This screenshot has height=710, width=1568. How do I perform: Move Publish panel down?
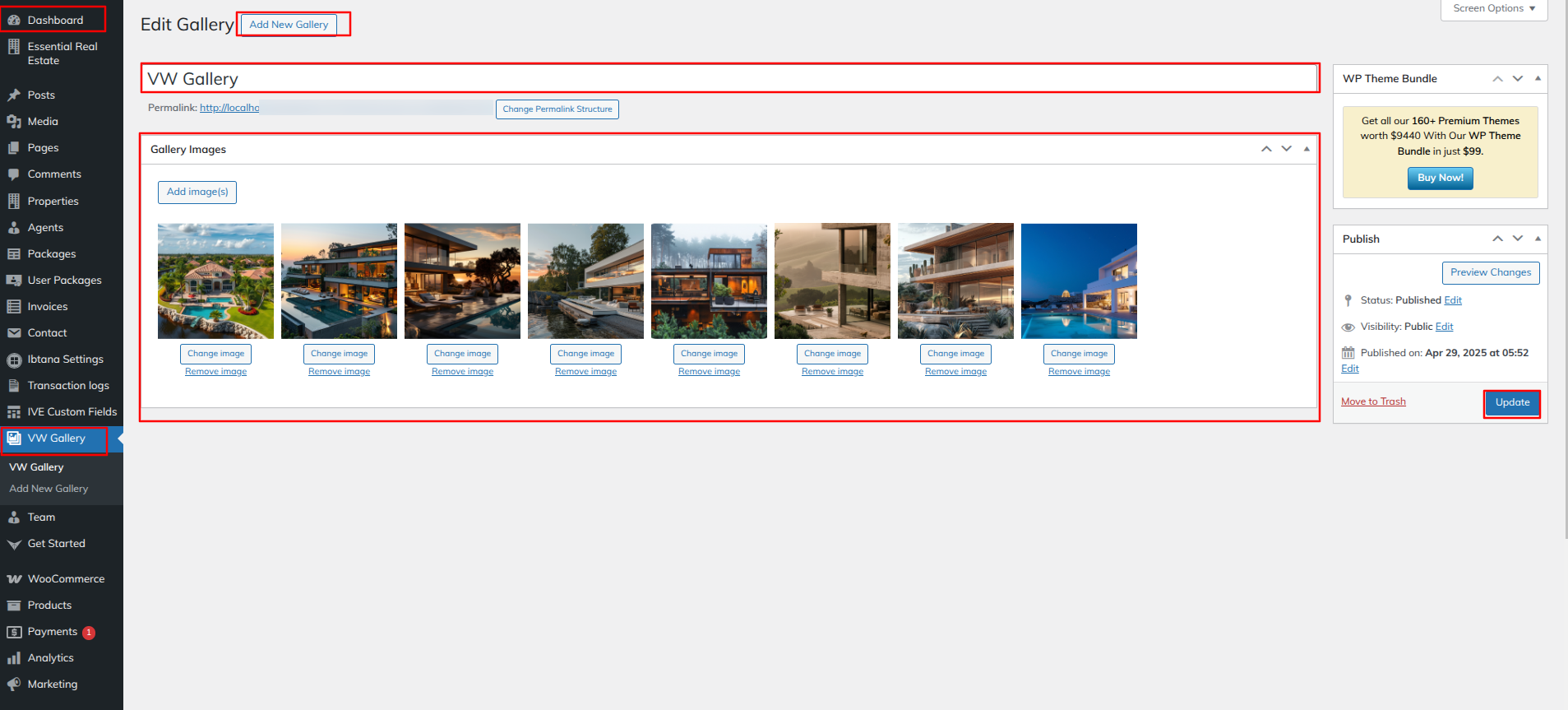point(1518,239)
